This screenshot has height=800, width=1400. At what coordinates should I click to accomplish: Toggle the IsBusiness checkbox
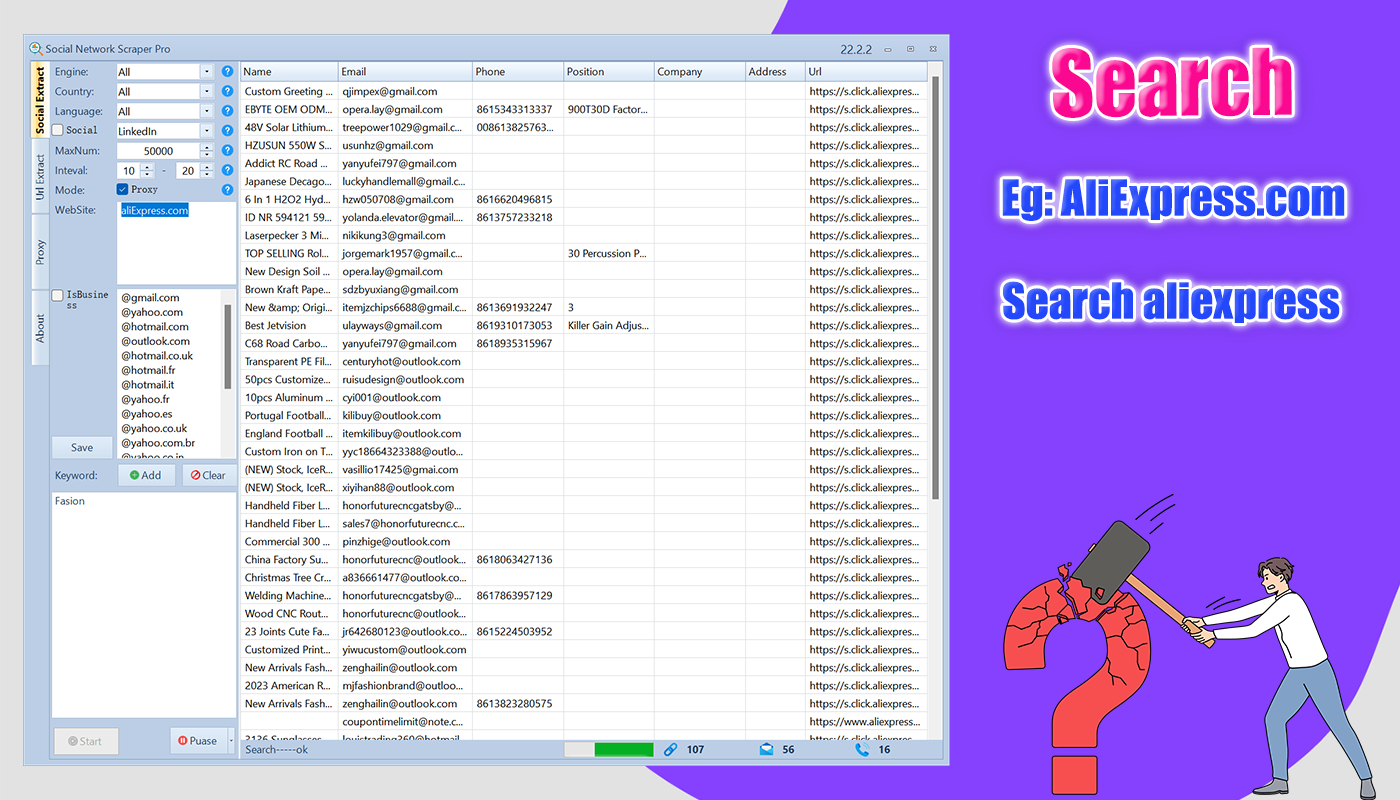click(x=57, y=295)
